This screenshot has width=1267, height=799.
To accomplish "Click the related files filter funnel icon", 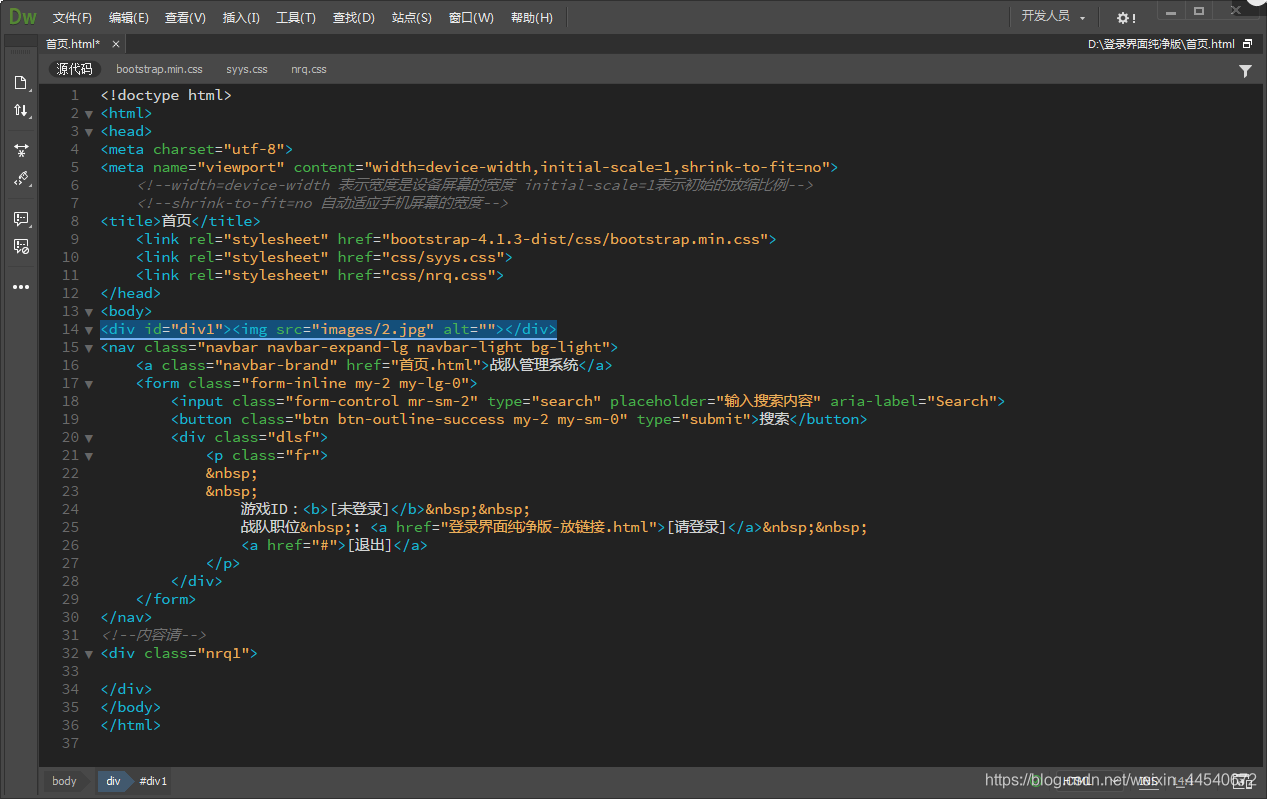I will [x=1245, y=71].
